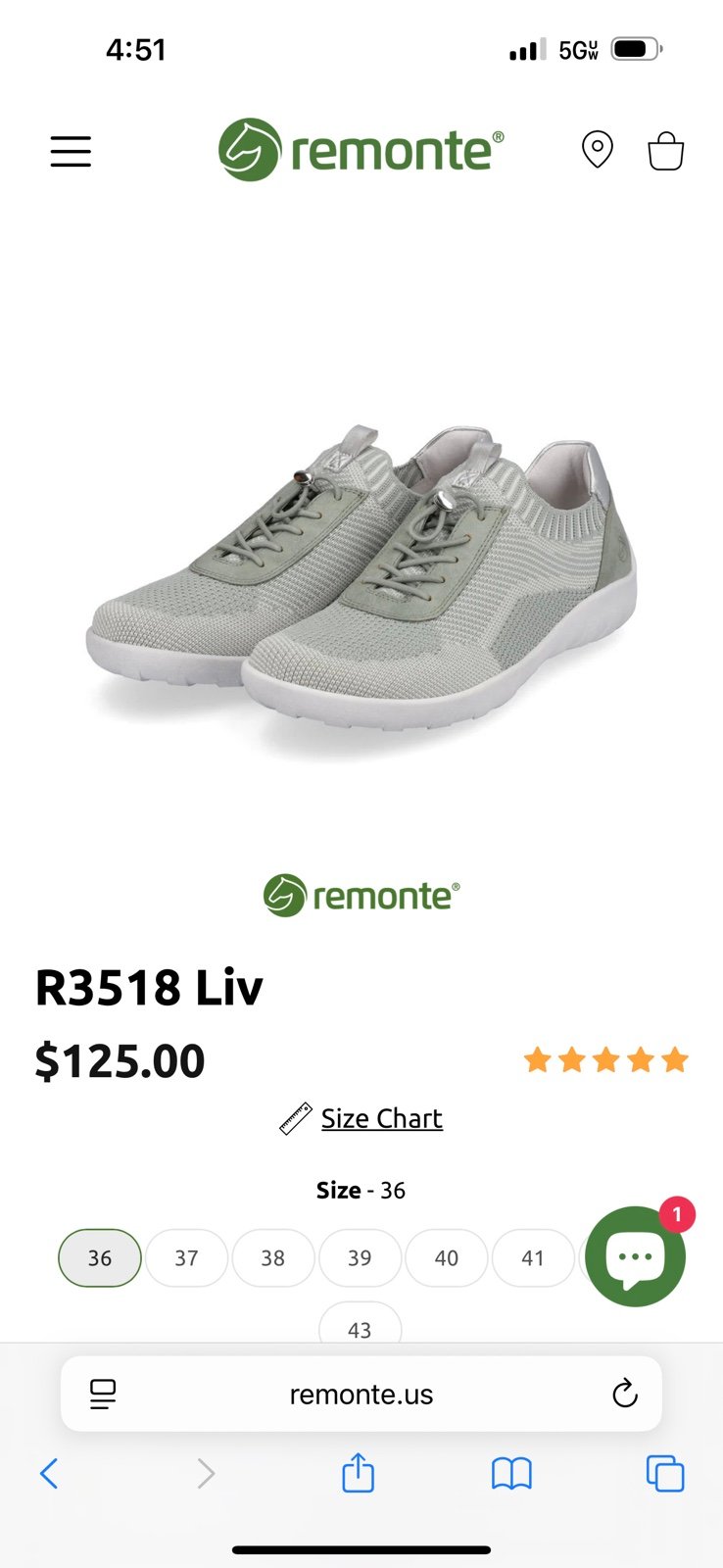Open Safari bookmarks book icon
The height and width of the screenshot is (1568, 723).
click(x=511, y=1473)
